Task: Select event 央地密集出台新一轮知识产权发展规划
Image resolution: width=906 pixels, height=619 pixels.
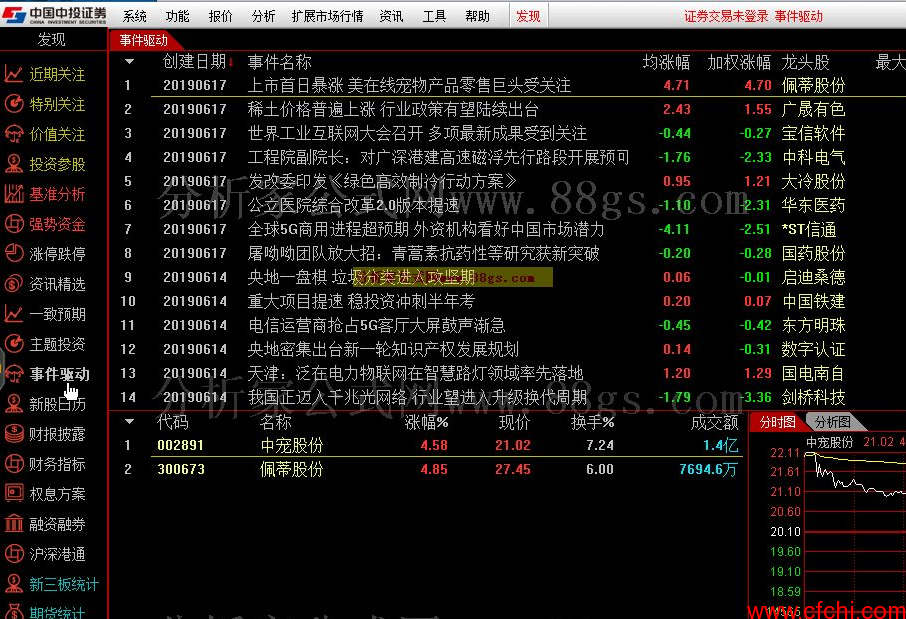Action: point(383,349)
